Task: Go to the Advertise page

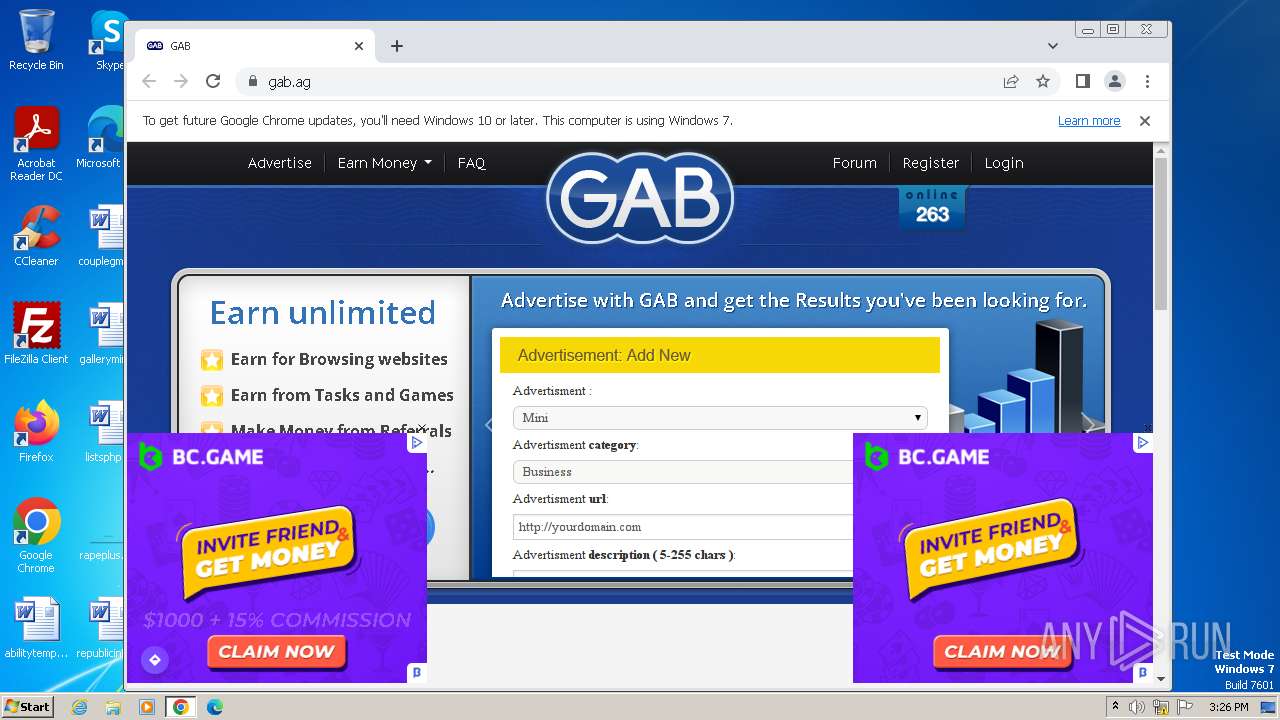Action: click(x=280, y=163)
